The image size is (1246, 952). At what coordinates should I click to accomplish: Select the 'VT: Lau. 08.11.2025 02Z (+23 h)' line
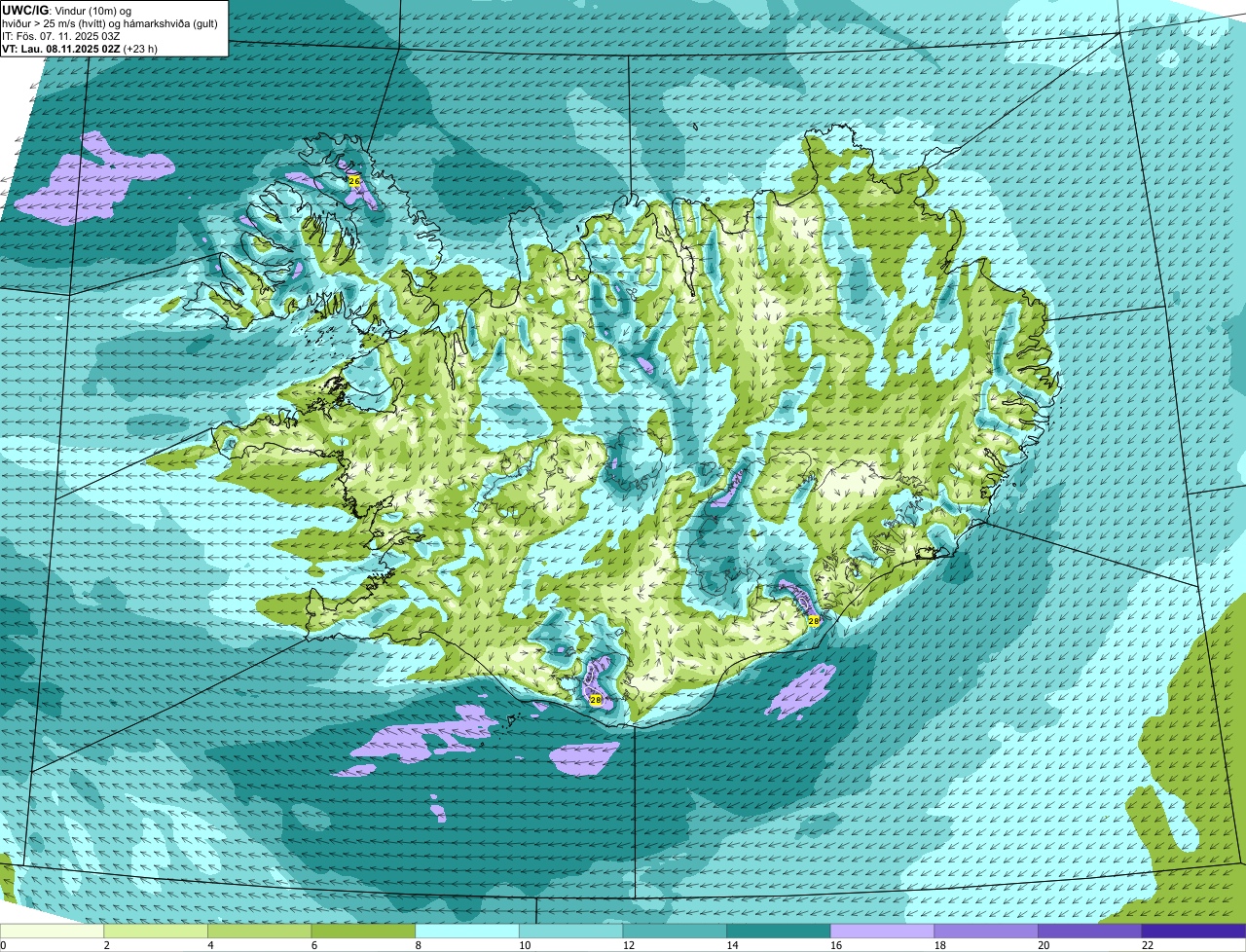tap(81, 48)
